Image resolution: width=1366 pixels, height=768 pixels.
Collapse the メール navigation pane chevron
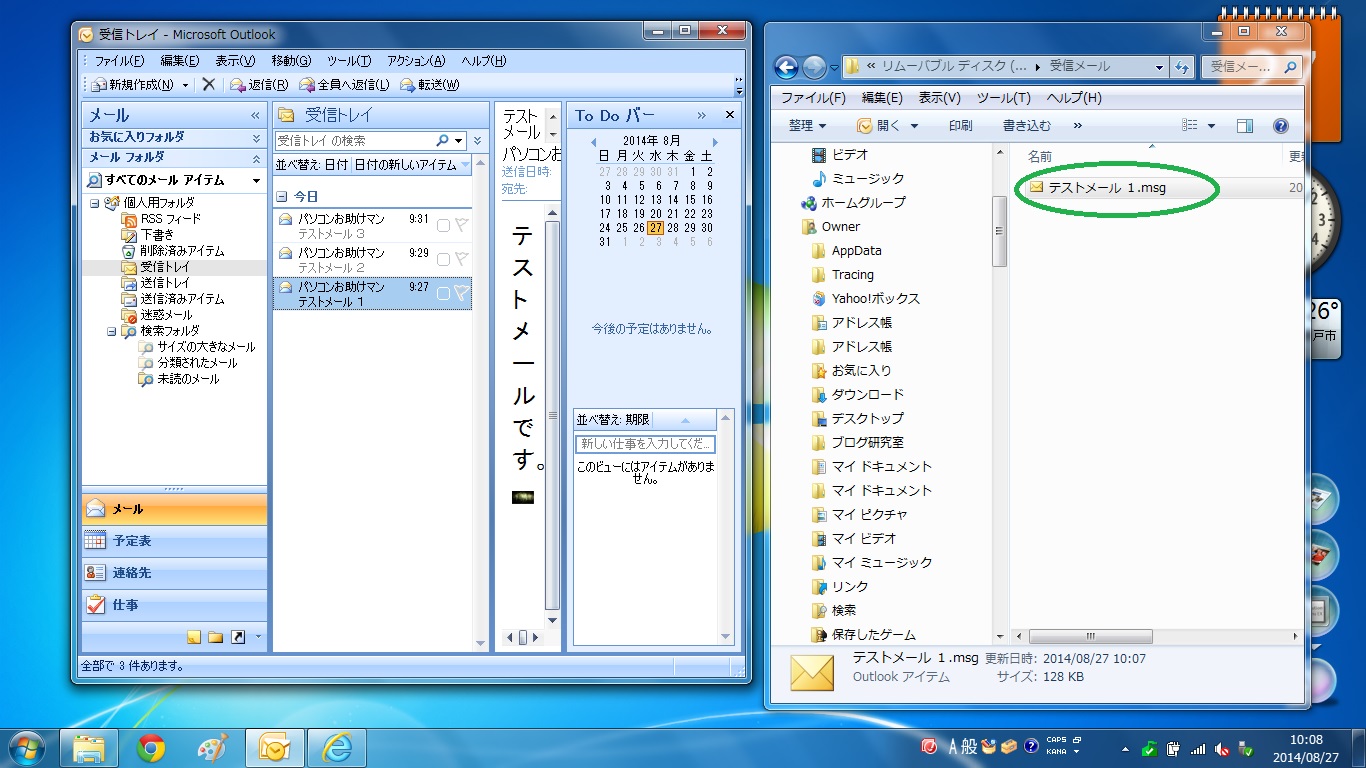tap(256, 116)
